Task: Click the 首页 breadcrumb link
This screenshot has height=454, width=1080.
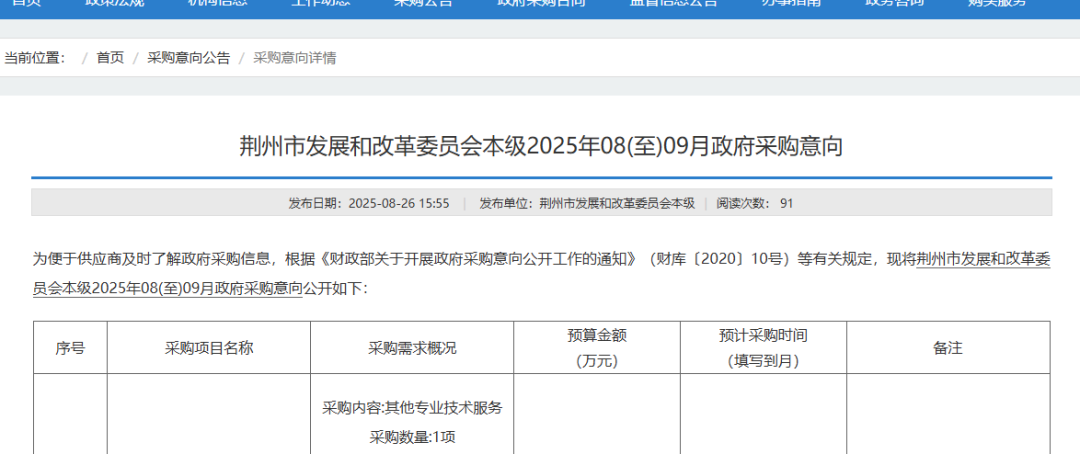Action: (x=110, y=58)
